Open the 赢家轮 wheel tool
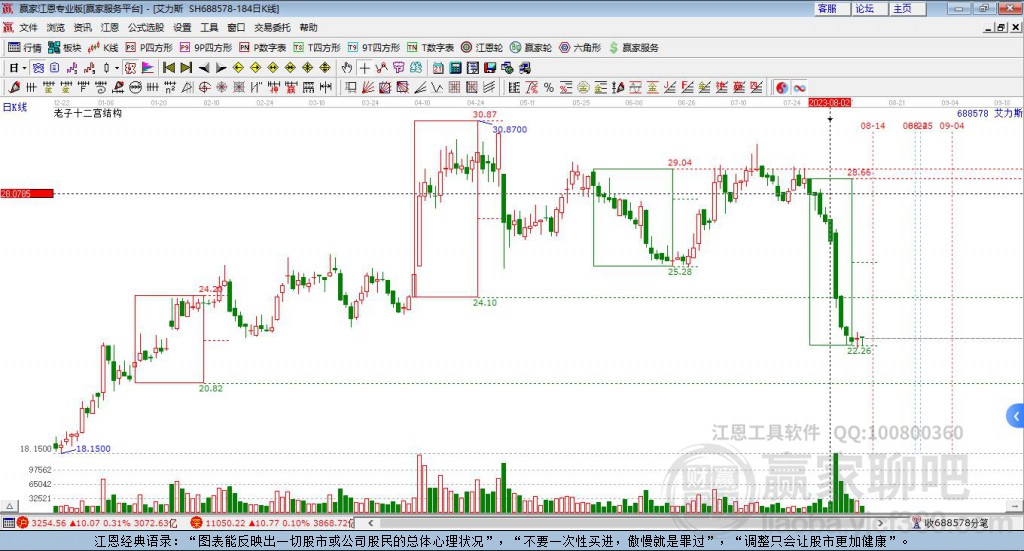Image resolution: width=1024 pixels, height=551 pixels. point(531,48)
